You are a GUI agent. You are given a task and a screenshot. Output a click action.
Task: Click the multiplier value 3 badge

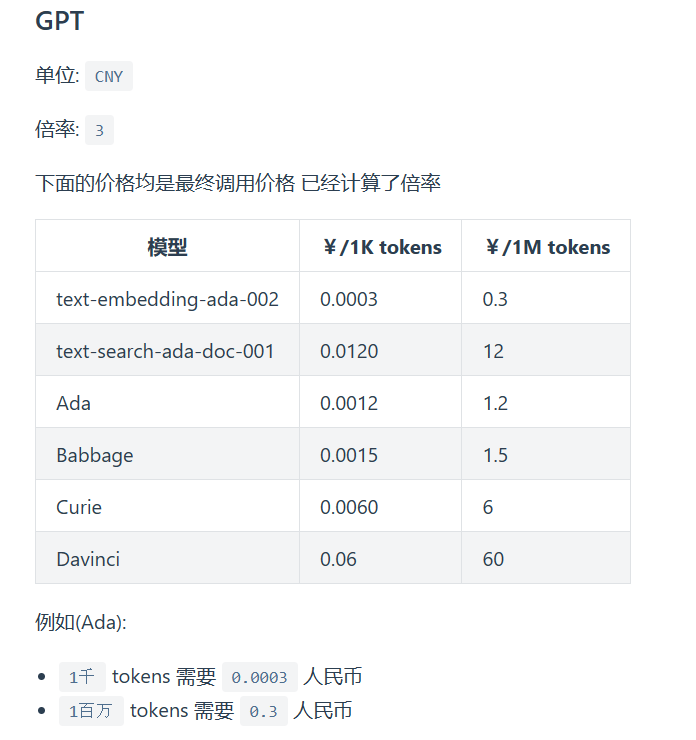(99, 131)
